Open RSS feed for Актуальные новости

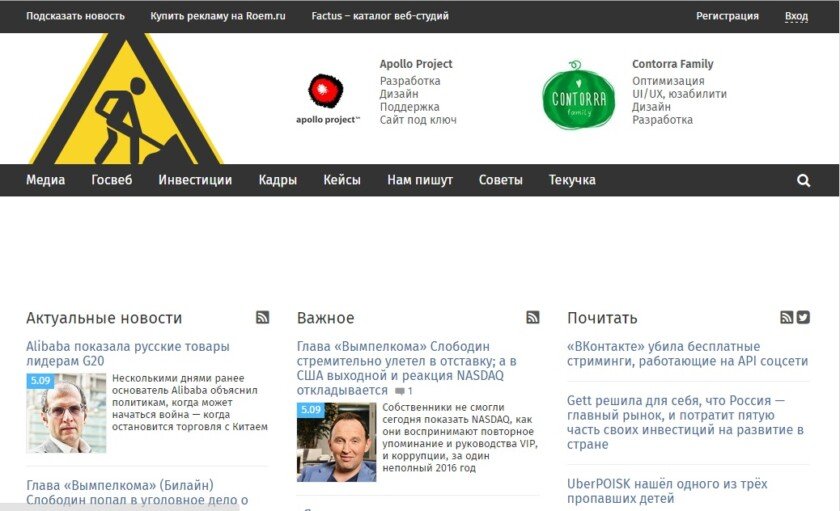click(262, 318)
